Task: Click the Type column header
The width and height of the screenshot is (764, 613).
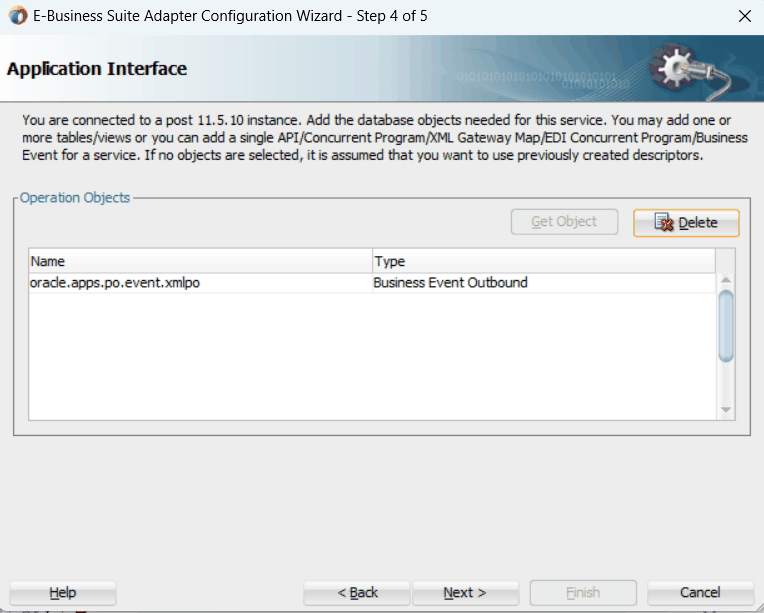Action: (x=544, y=261)
